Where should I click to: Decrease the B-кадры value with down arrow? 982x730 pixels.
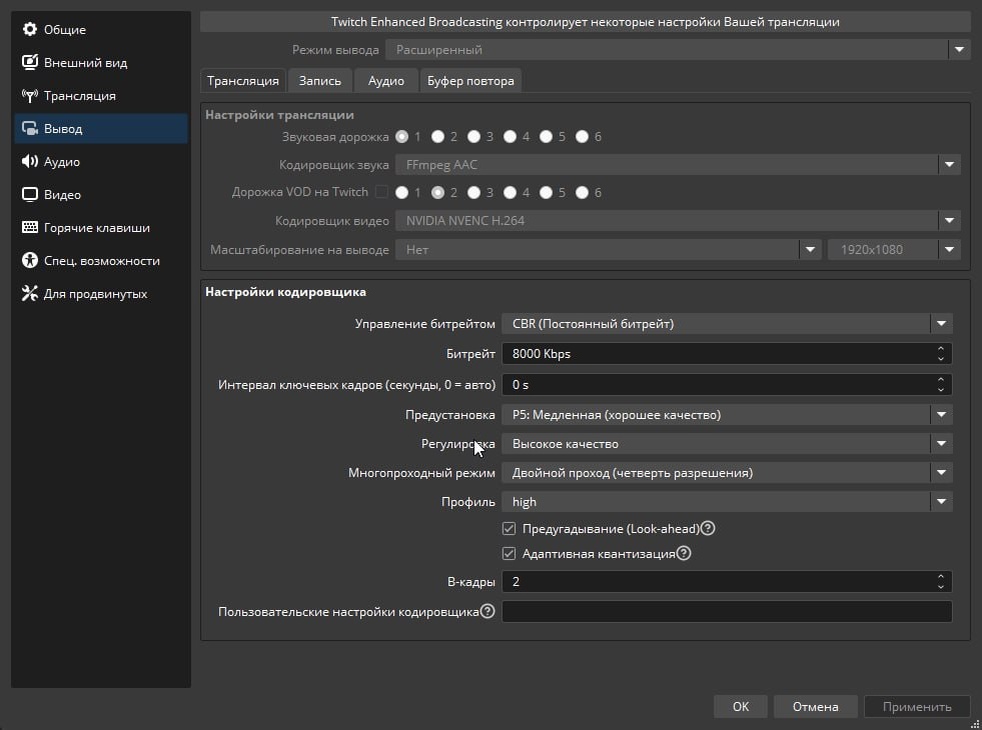941,587
